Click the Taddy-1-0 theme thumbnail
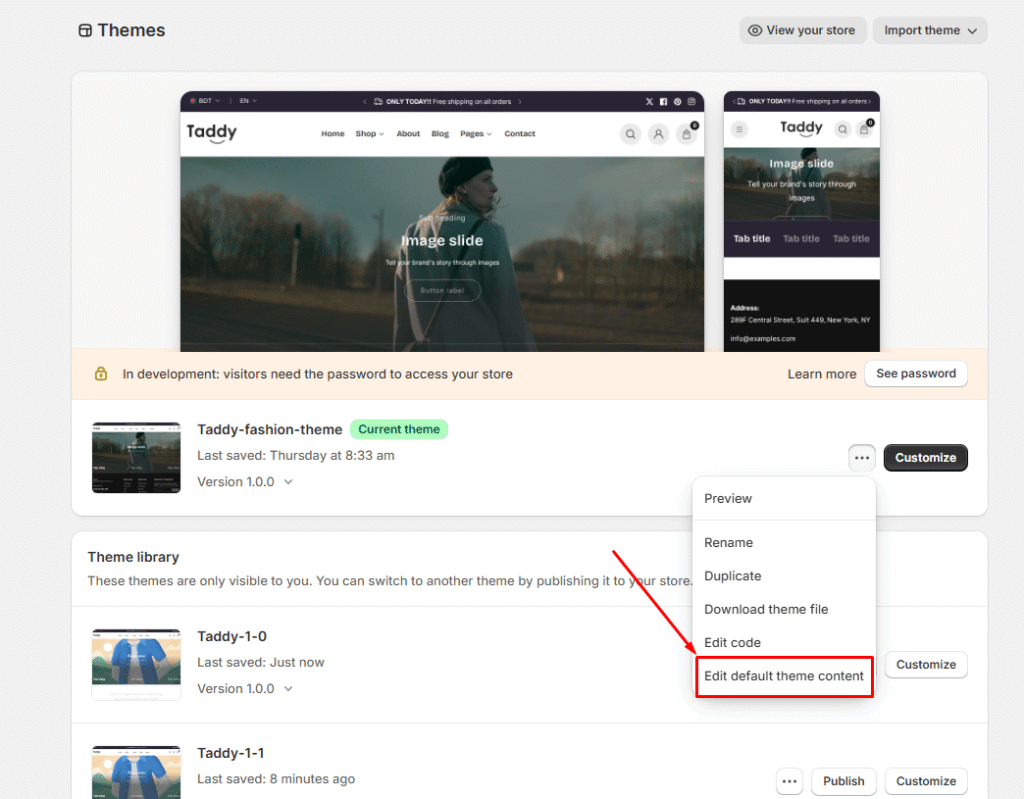The width and height of the screenshot is (1024, 799). tap(136, 664)
